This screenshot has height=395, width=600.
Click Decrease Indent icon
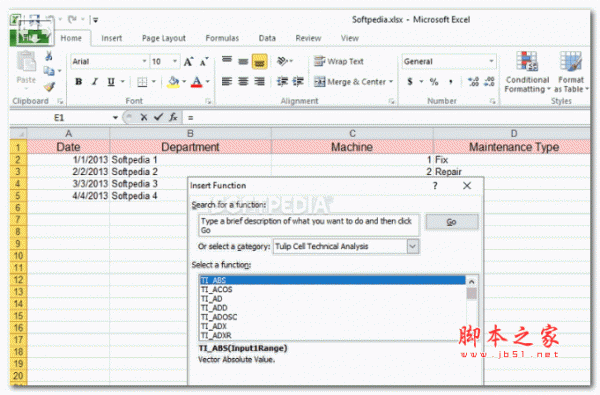[x=282, y=82]
